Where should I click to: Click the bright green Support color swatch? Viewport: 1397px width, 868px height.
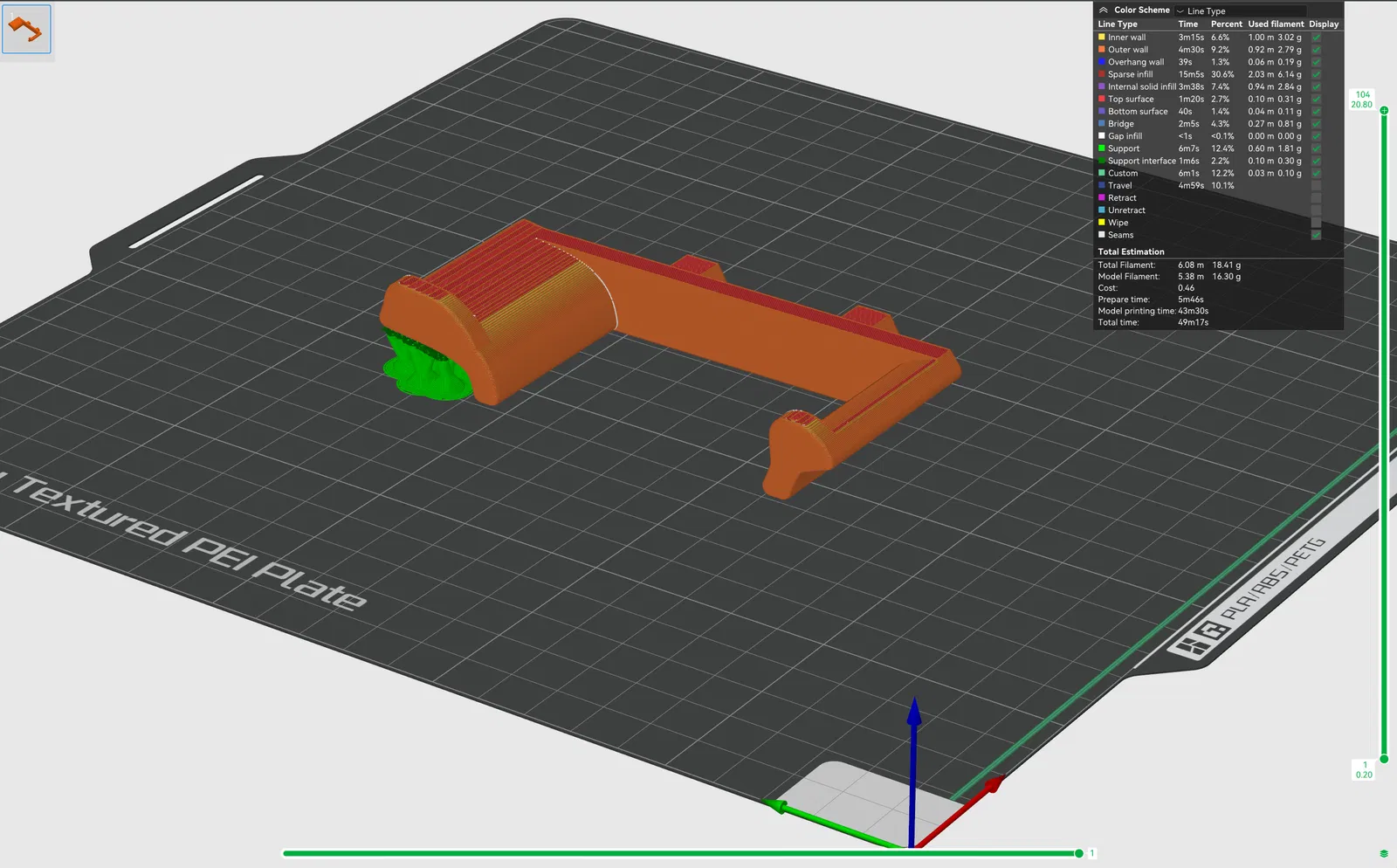pyautogui.click(x=1102, y=148)
